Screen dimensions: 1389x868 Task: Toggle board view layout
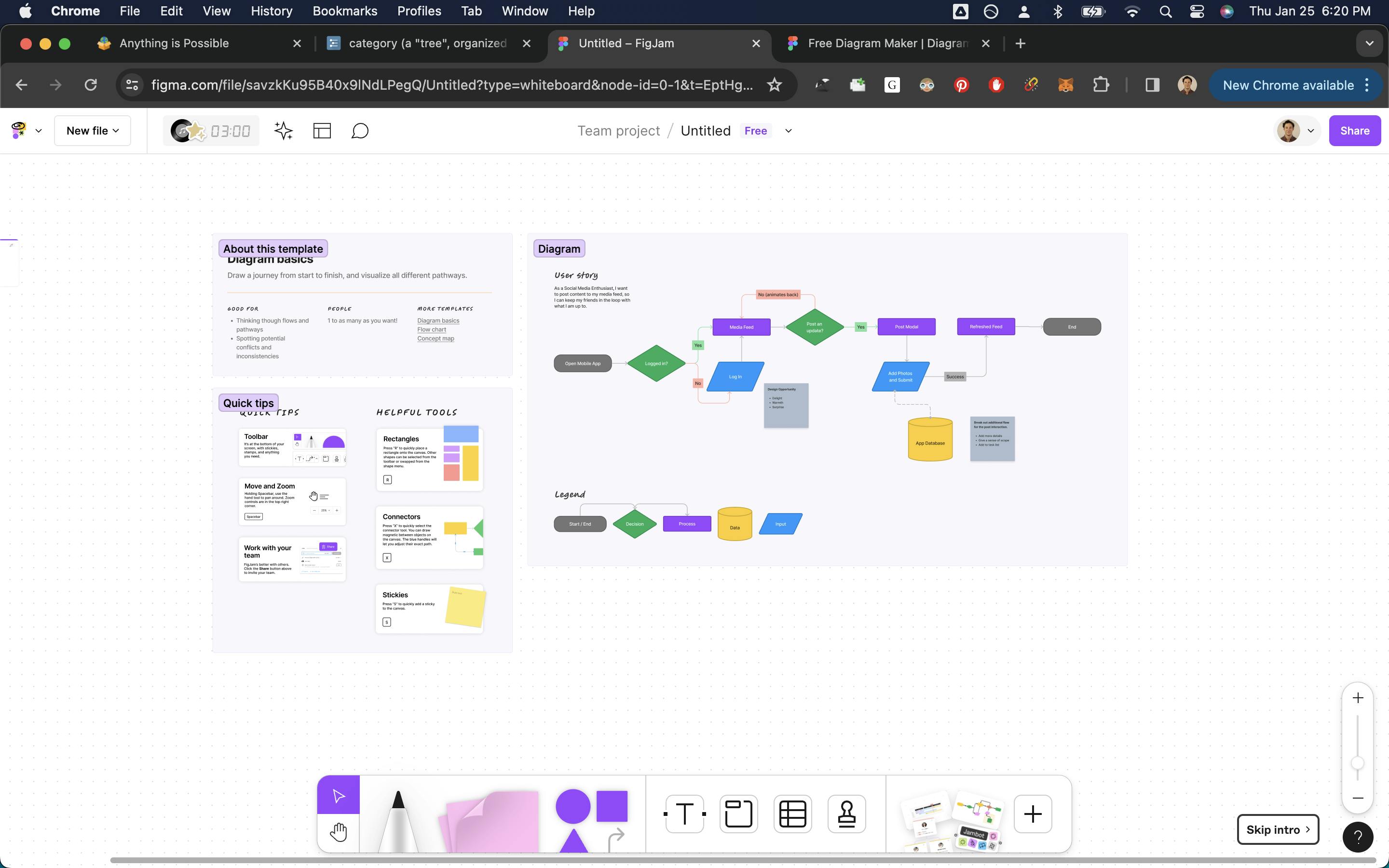[321, 130]
